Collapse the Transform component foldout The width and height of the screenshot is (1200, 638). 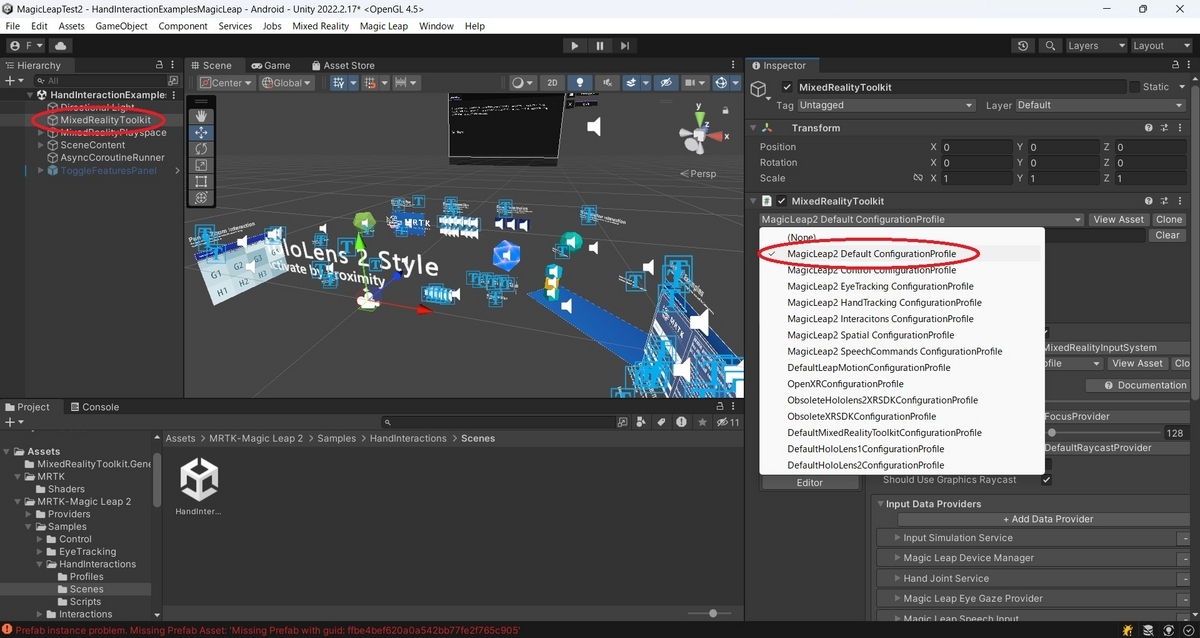coord(753,128)
